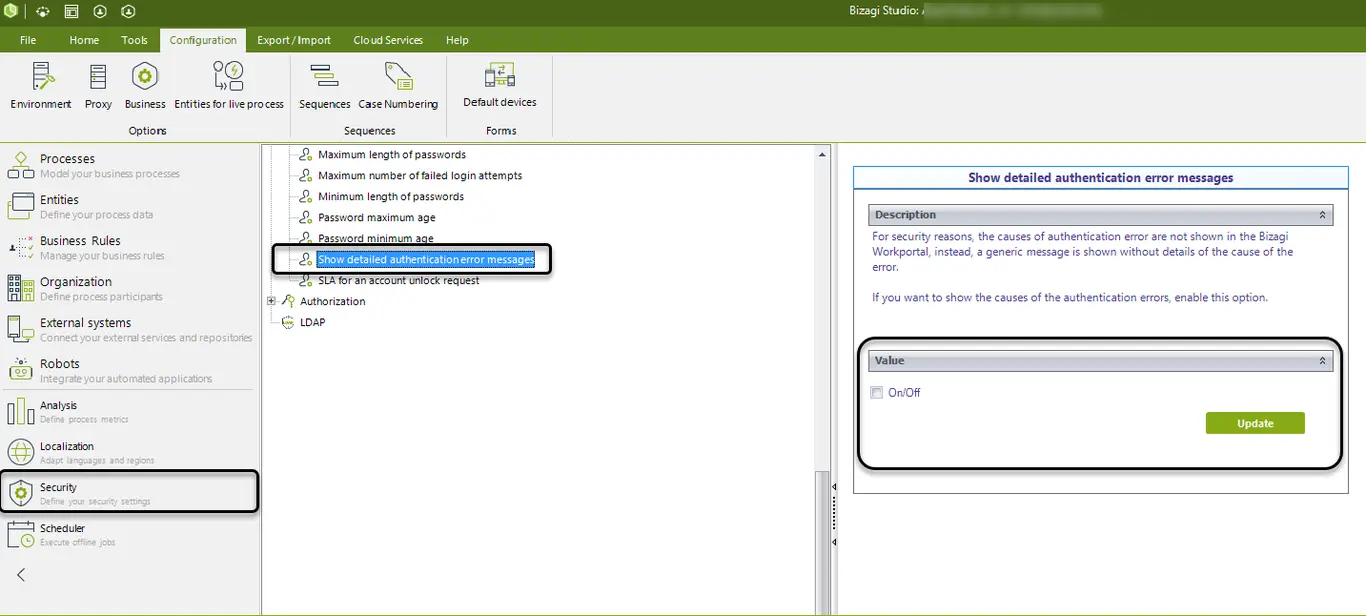This screenshot has width=1366, height=616.
Task: Open the File menu
Action: click(x=28, y=40)
